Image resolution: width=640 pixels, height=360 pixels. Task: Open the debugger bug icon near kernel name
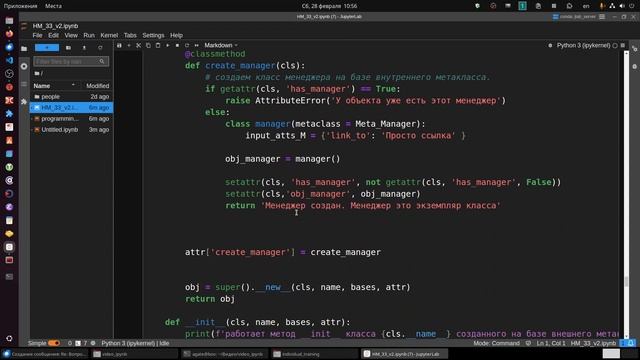(550, 45)
